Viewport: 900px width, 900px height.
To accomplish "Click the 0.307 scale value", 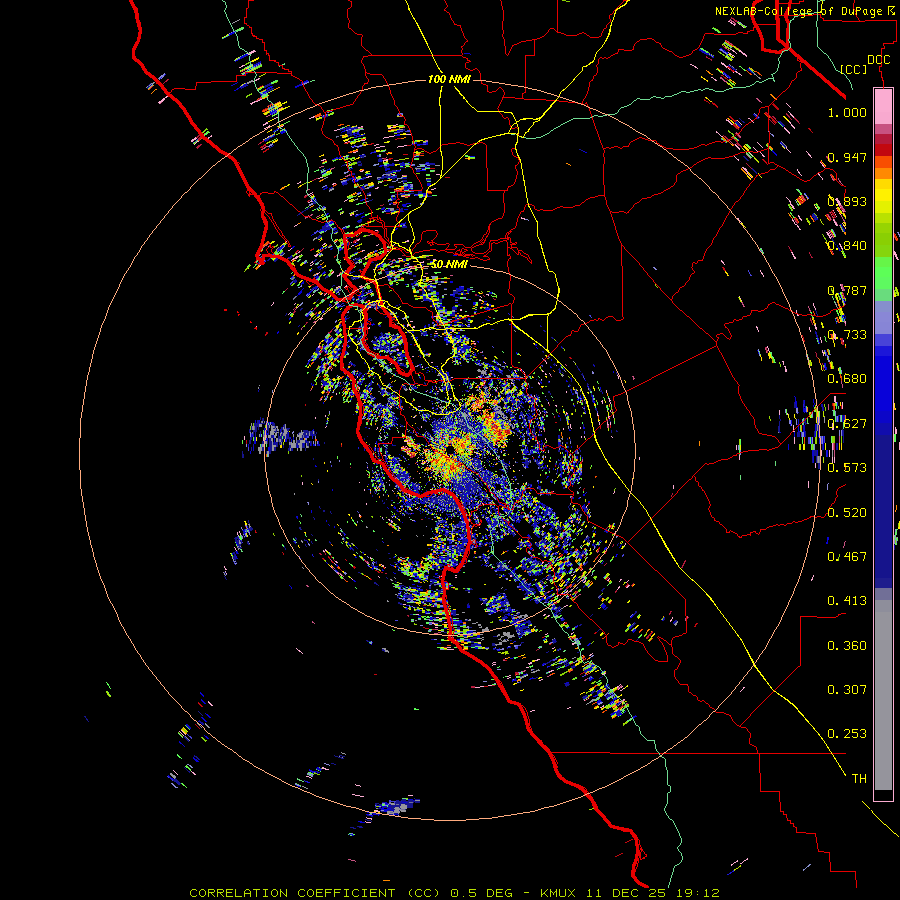I will coord(847,690).
